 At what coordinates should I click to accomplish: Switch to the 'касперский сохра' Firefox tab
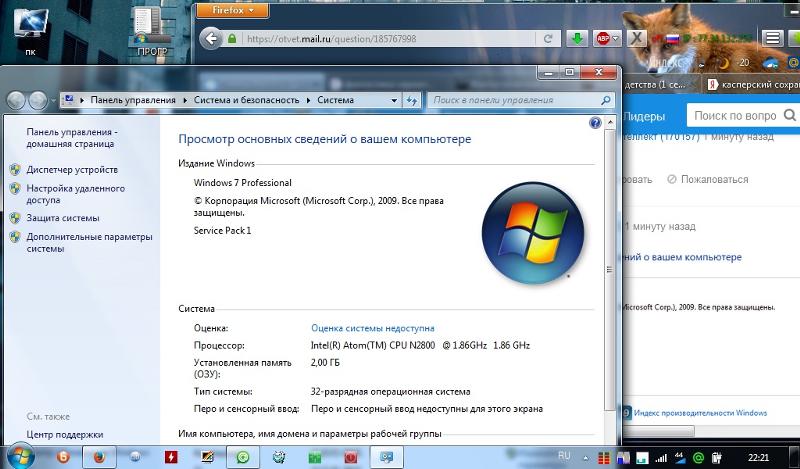pos(752,85)
